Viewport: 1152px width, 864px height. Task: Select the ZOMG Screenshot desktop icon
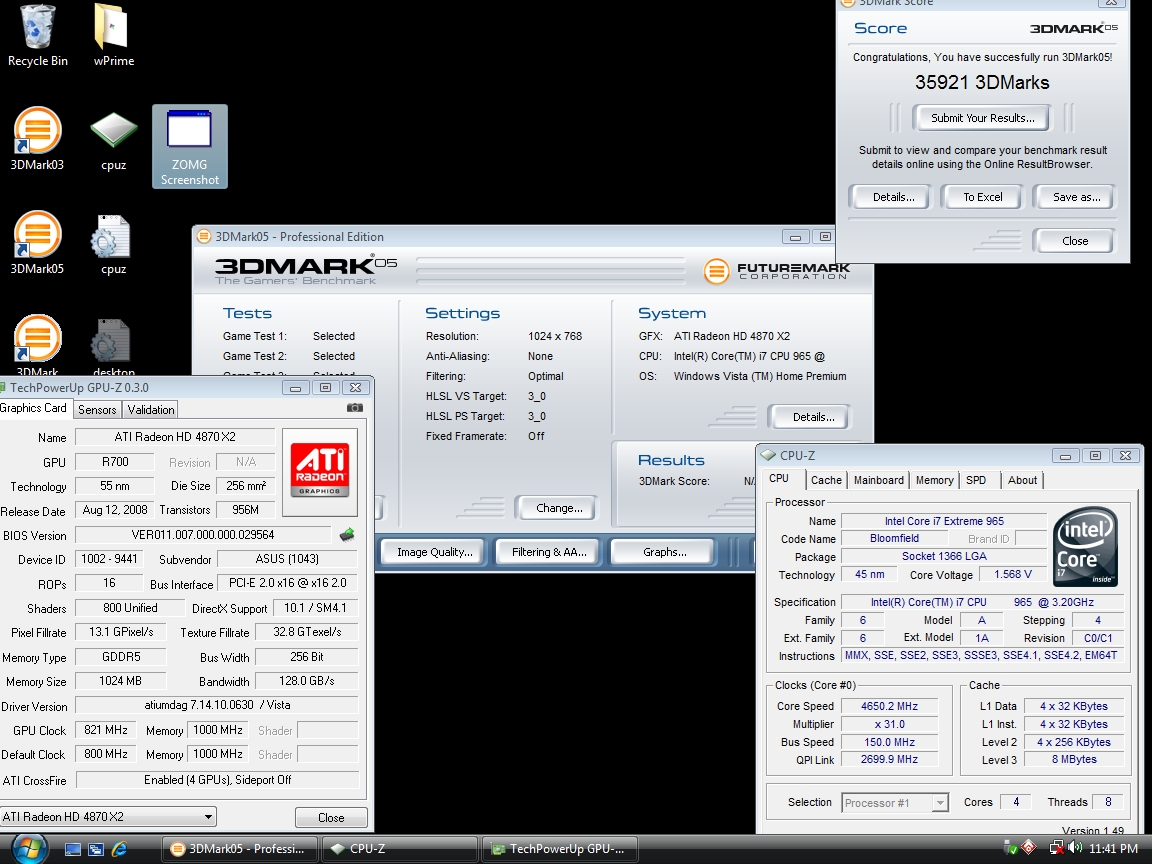pyautogui.click(x=190, y=146)
